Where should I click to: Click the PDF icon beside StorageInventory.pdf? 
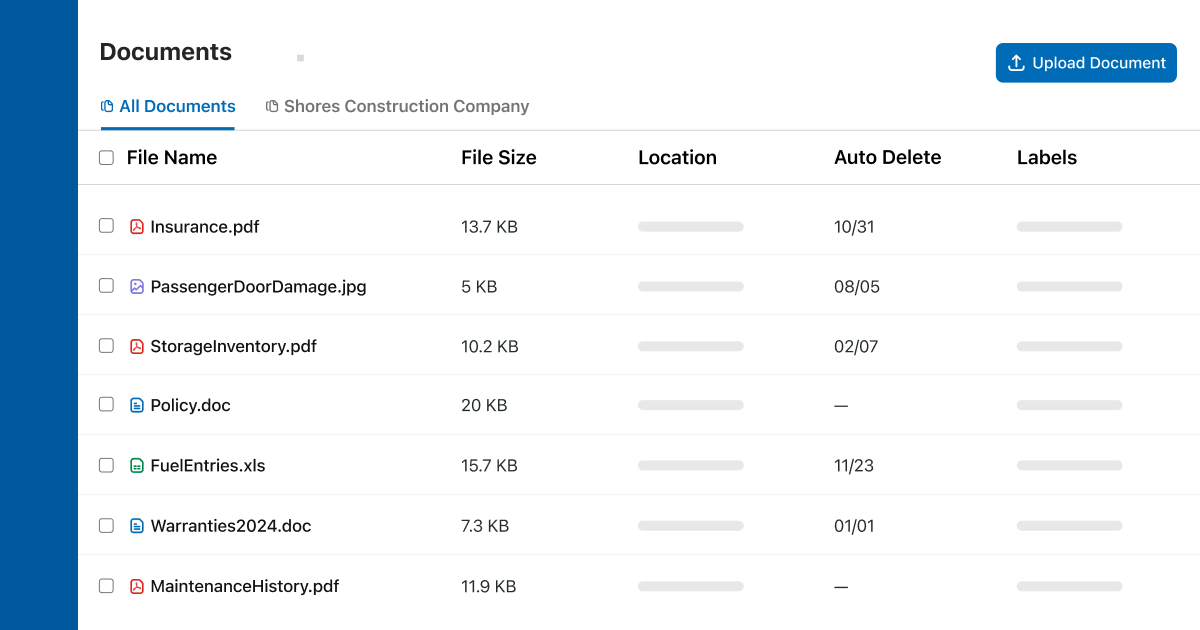coord(137,347)
